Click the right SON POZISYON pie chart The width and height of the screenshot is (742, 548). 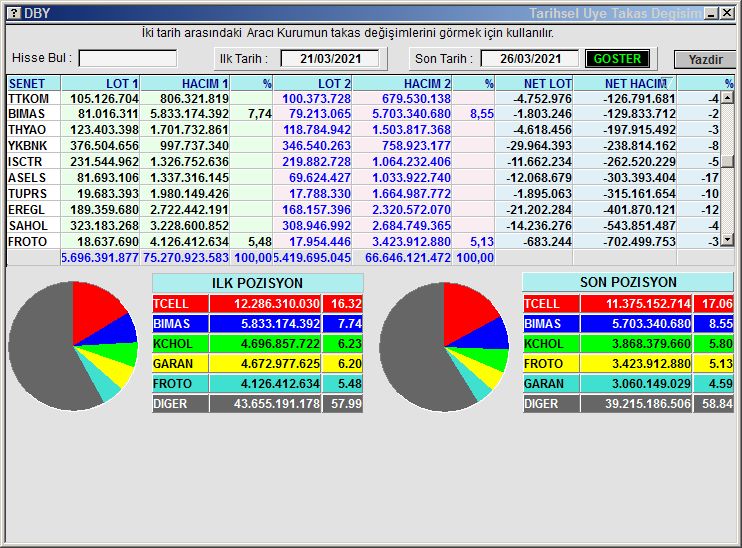click(444, 347)
